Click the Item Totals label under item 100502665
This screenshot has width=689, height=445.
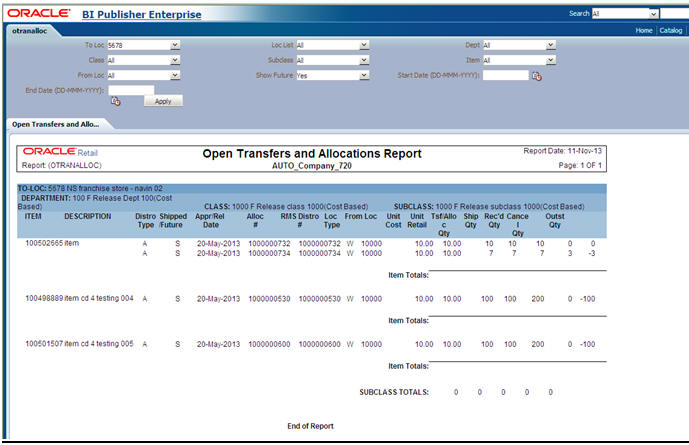coord(408,275)
